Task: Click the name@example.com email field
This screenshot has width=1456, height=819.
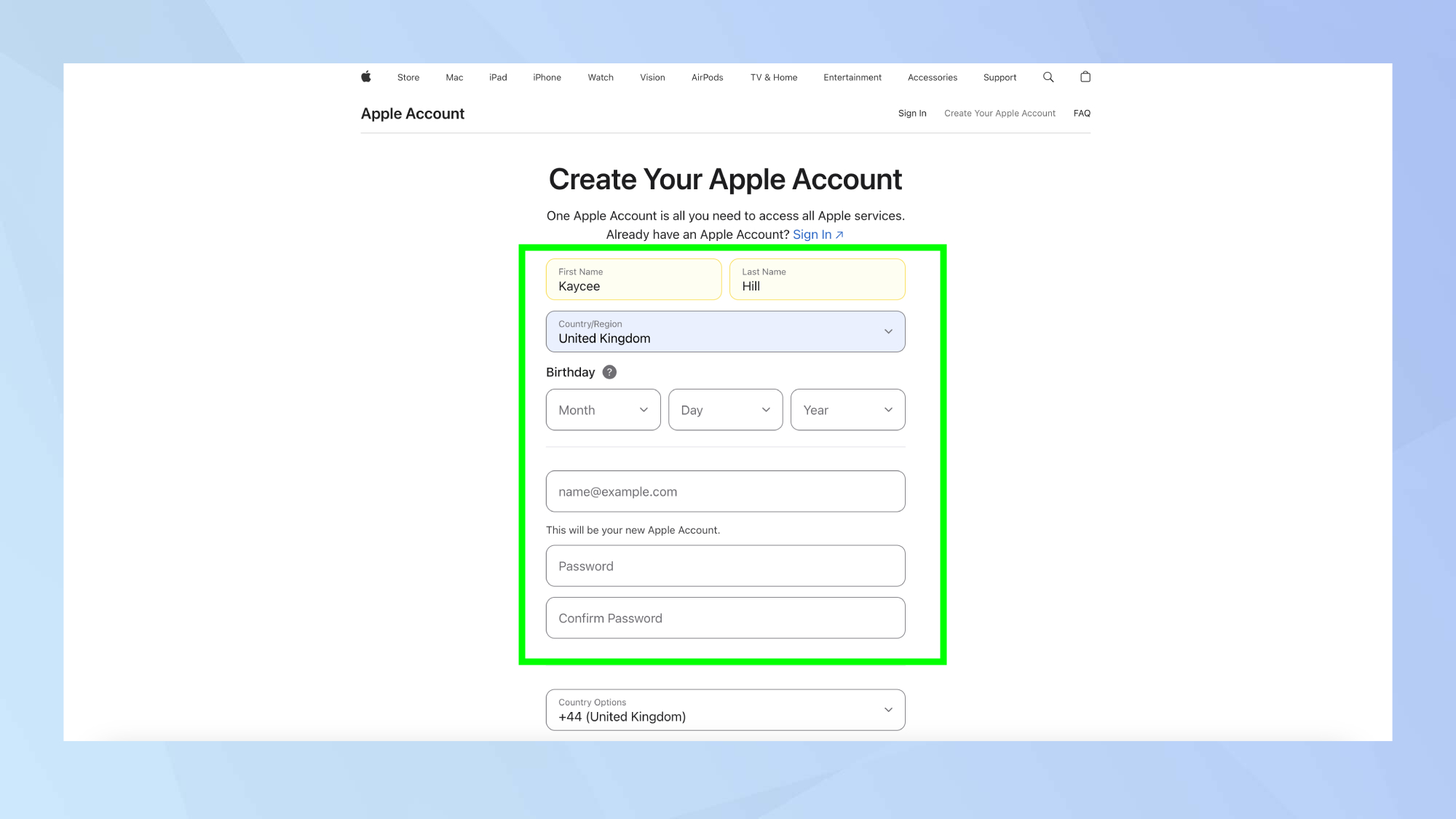Action: (x=725, y=491)
